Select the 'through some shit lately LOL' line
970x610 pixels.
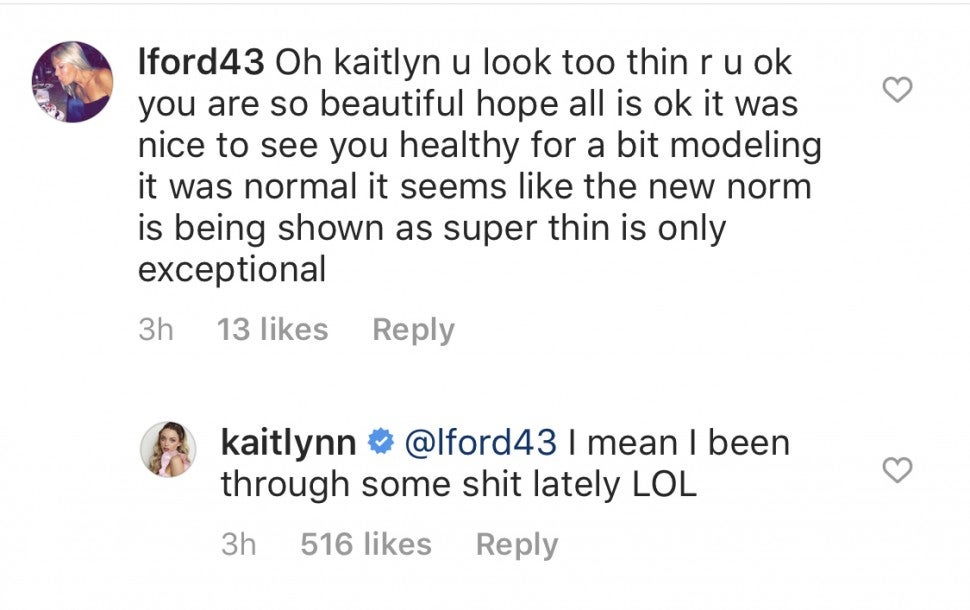458,484
